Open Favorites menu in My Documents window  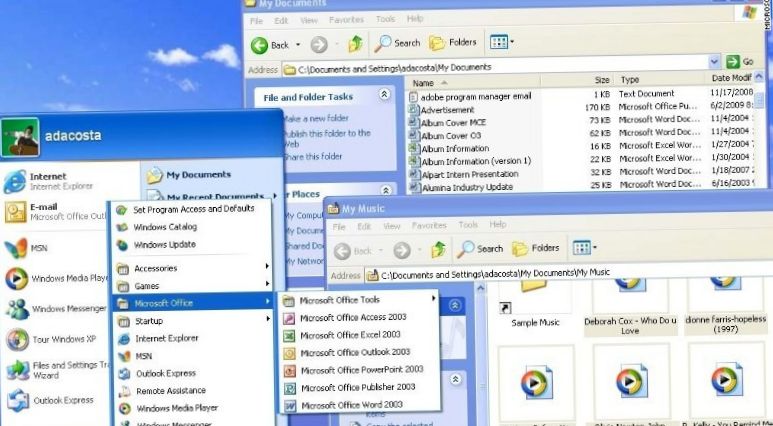[x=346, y=20]
